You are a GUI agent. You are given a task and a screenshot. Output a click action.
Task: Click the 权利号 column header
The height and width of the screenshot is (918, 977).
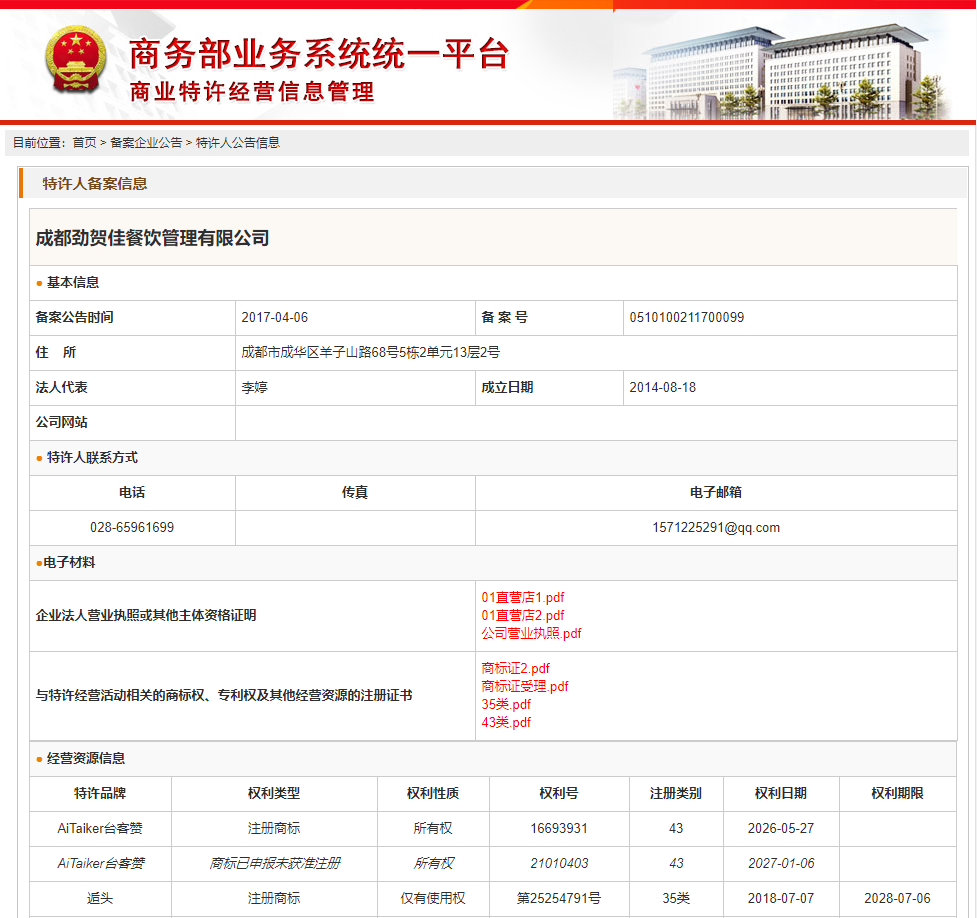coord(559,793)
